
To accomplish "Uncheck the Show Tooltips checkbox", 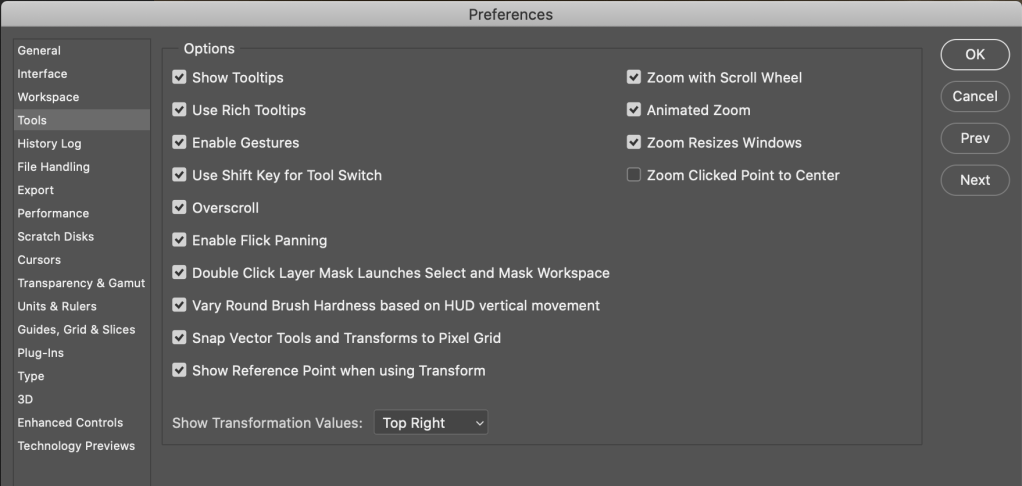I will coord(180,78).
